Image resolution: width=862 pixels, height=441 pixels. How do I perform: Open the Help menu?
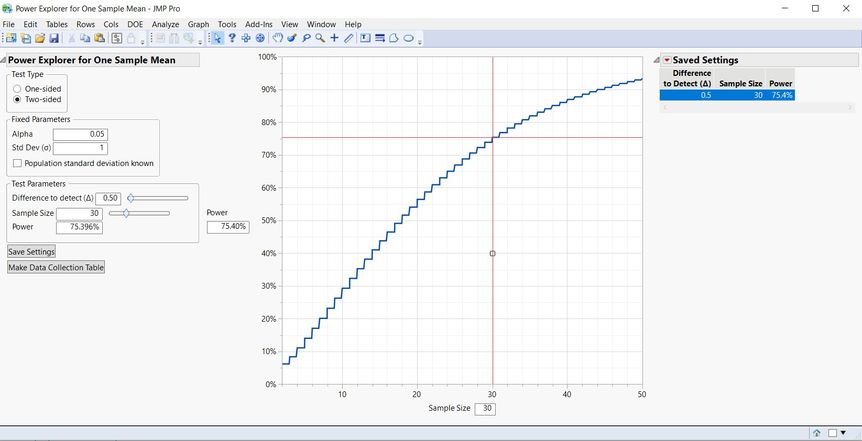click(353, 24)
